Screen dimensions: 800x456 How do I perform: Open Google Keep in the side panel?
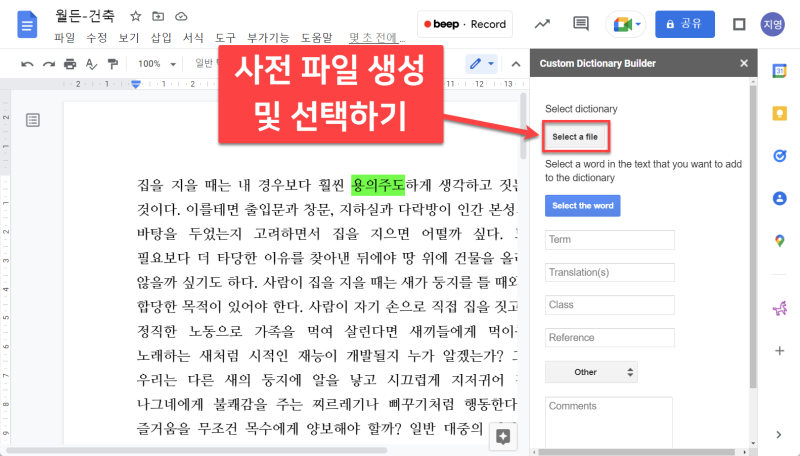[780, 113]
